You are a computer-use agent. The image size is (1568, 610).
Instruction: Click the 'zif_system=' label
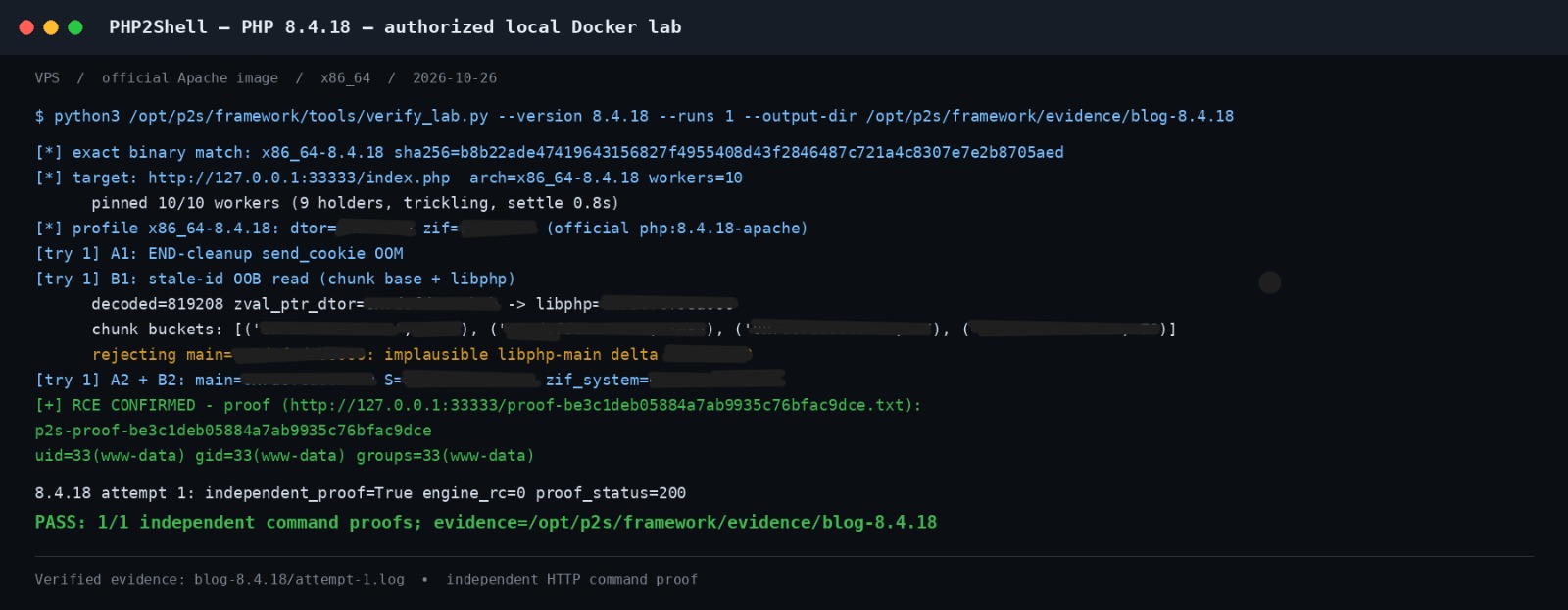(x=598, y=380)
